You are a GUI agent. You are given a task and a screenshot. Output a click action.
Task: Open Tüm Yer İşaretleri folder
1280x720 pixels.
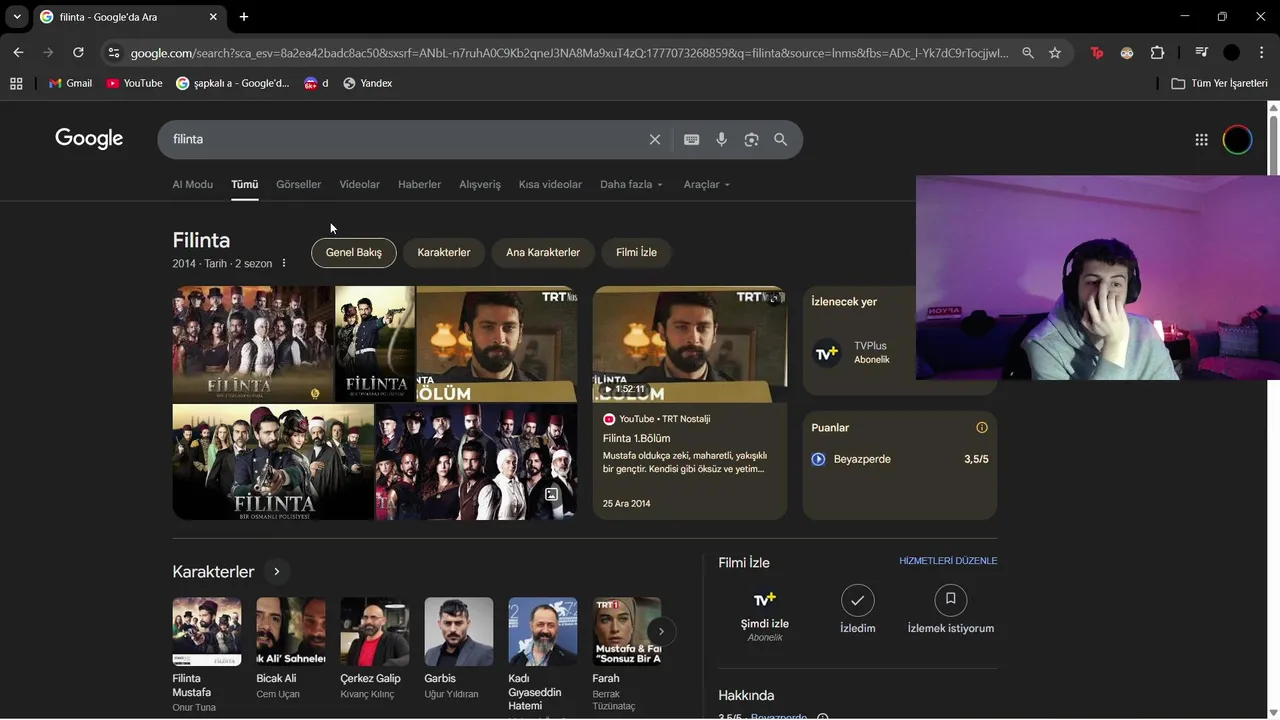1219,83
